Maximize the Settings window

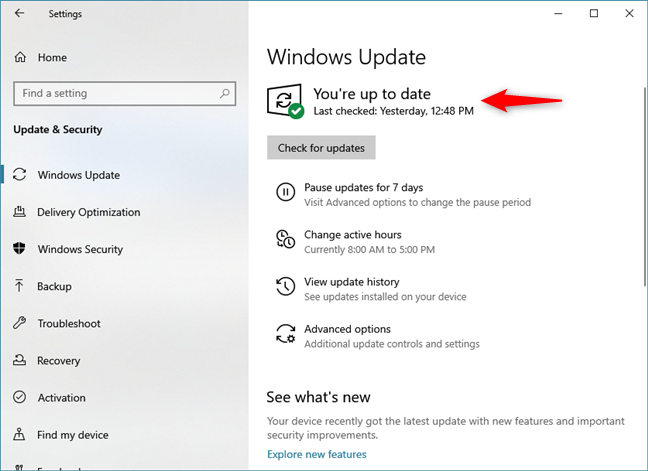(594, 13)
